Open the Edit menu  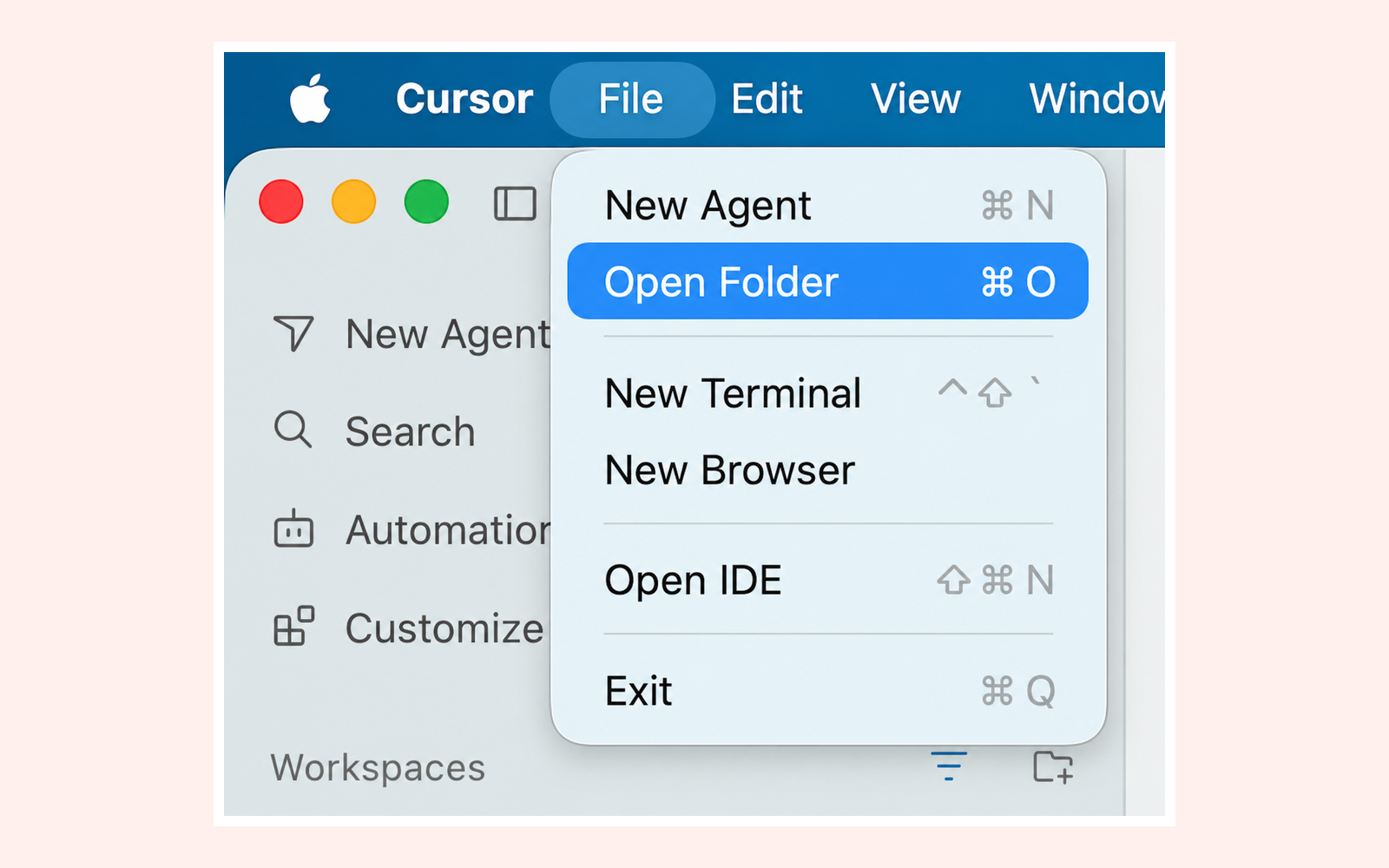point(767,99)
